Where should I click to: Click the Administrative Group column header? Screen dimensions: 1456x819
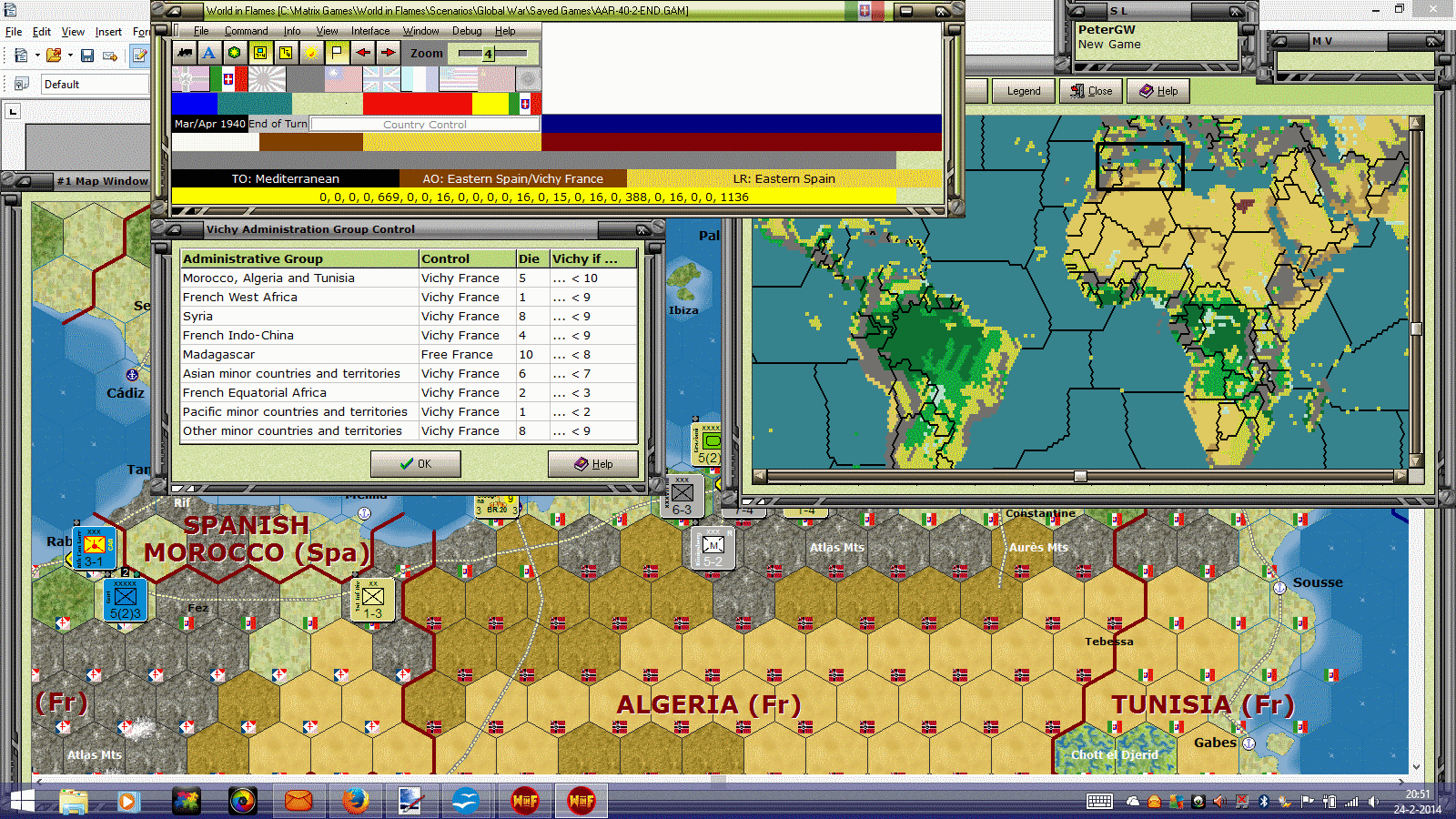(299, 258)
